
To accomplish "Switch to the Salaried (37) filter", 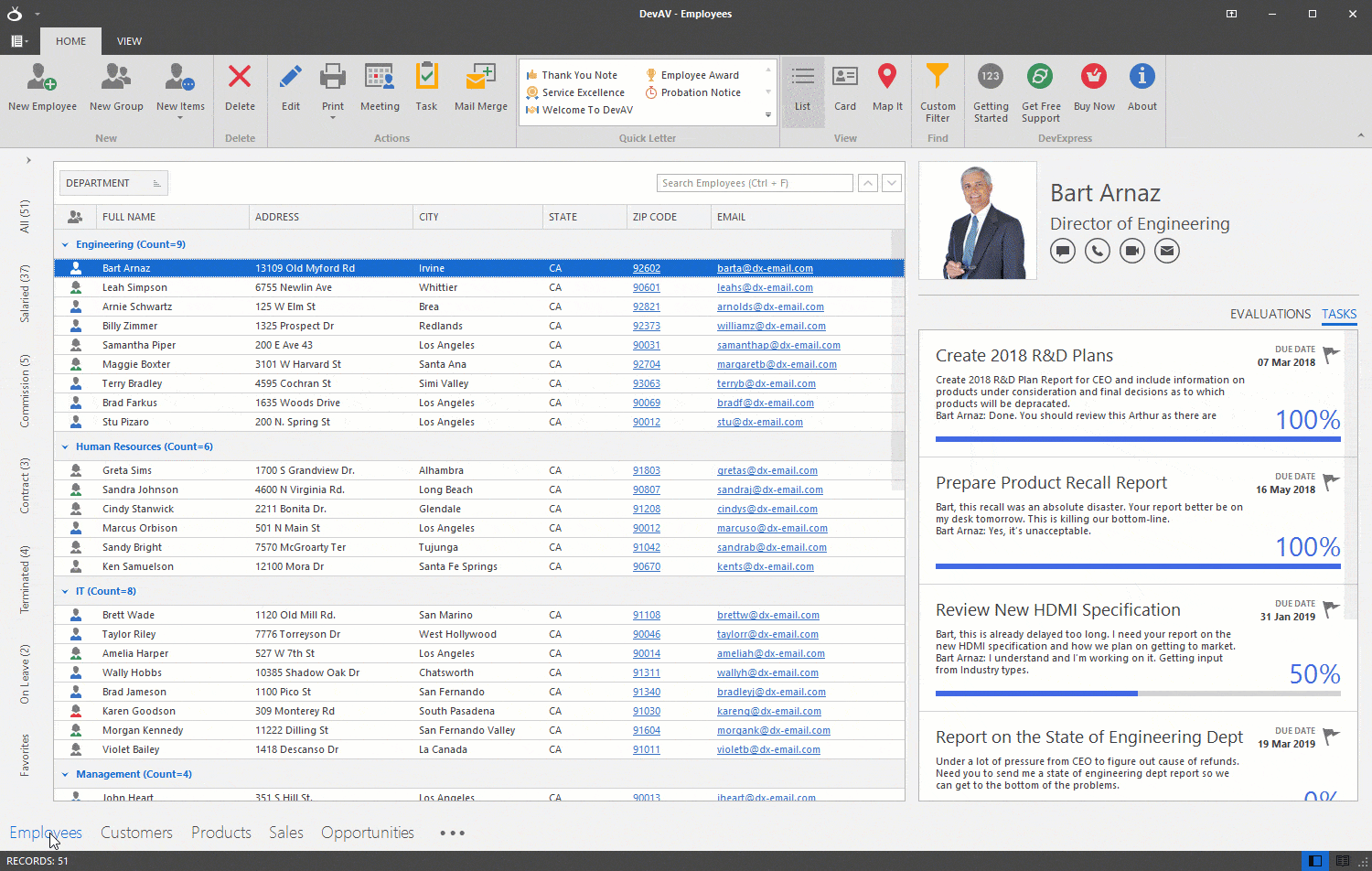I will click(x=25, y=295).
